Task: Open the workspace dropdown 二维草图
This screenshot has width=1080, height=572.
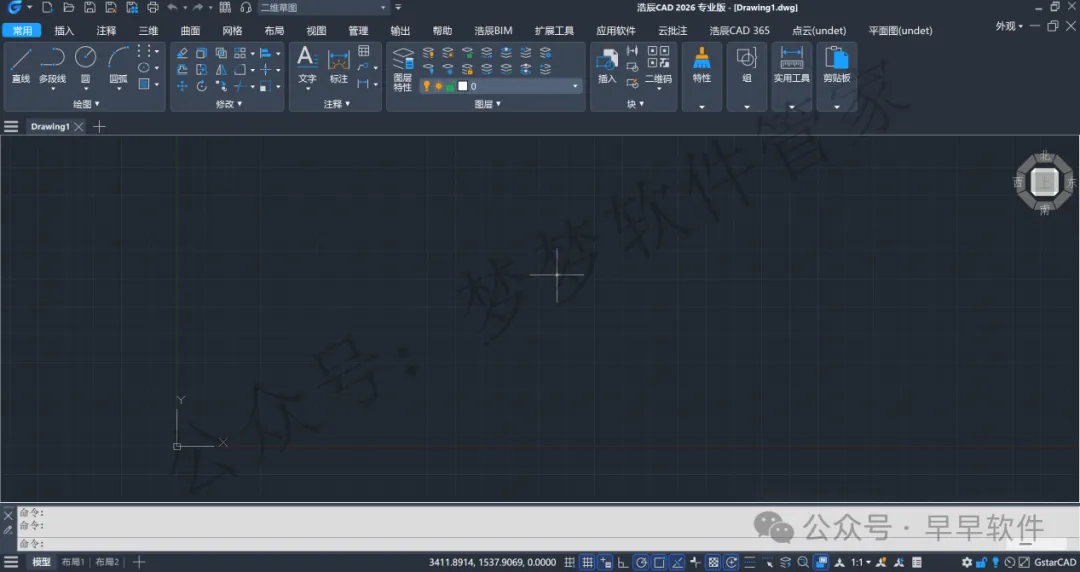Action: click(323, 8)
